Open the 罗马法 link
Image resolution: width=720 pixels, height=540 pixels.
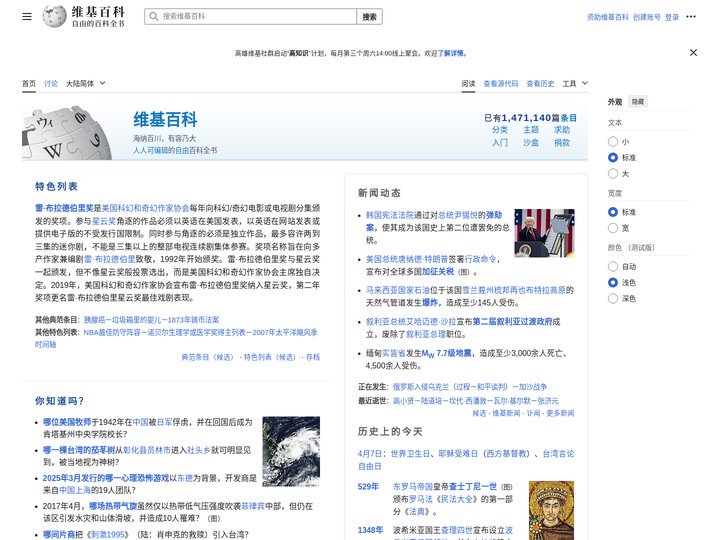tap(421, 499)
